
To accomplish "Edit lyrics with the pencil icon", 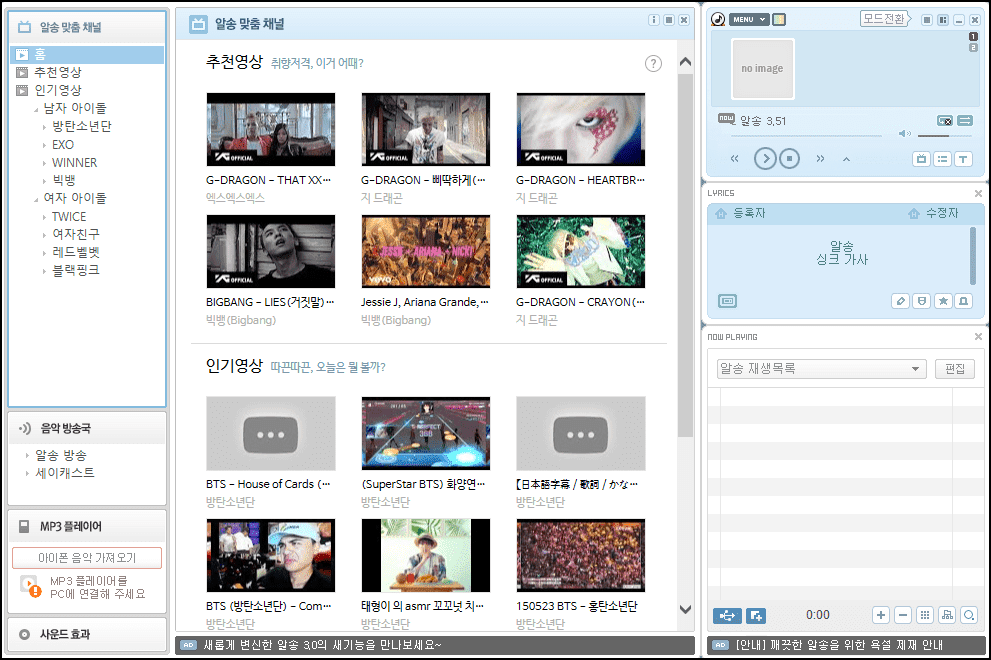I will click(901, 301).
